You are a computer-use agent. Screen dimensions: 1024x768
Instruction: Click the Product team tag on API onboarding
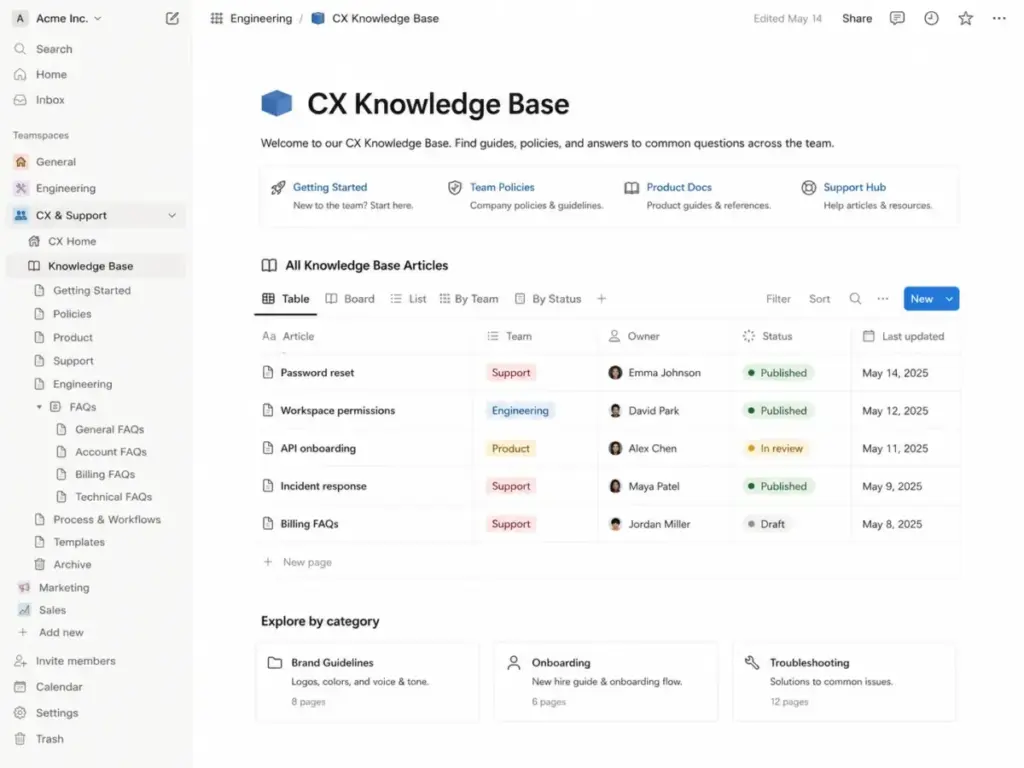tap(511, 448)
